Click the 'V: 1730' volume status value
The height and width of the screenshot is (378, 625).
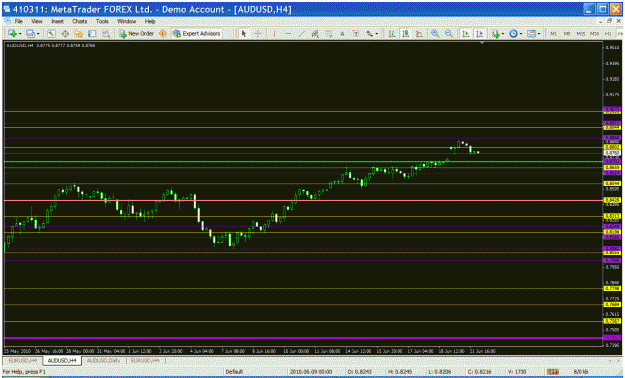pyautogui.click(x=517, y=372)
